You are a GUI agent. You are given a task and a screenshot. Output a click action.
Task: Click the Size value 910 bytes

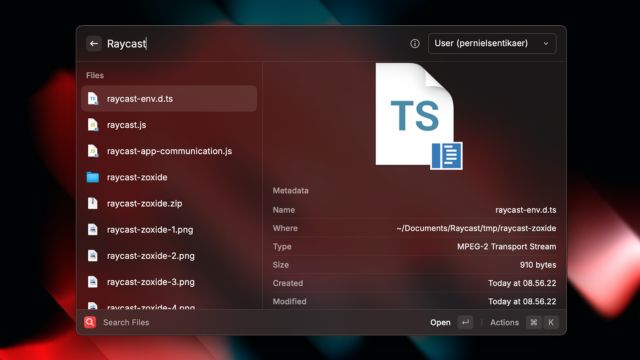tap(538, 265)
